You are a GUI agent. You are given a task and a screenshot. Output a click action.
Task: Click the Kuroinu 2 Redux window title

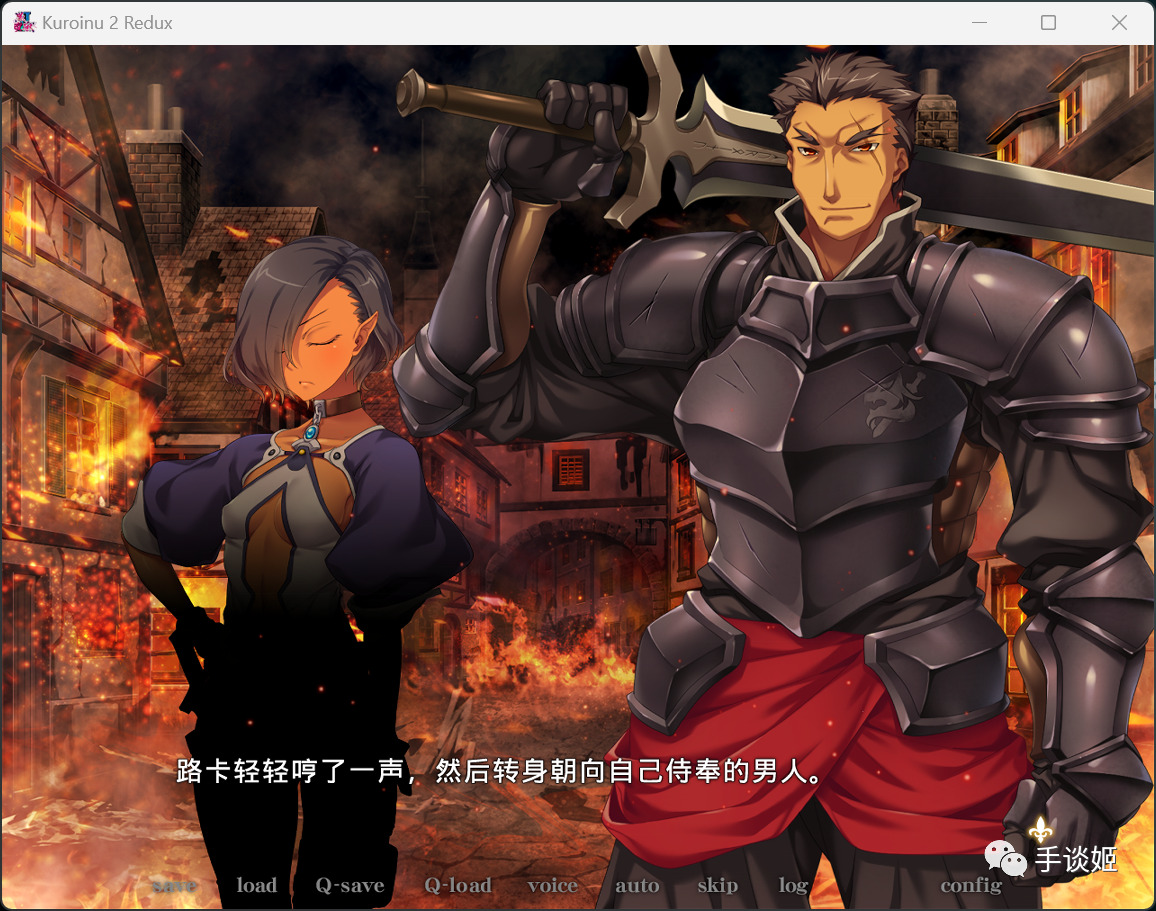point(107,23)
